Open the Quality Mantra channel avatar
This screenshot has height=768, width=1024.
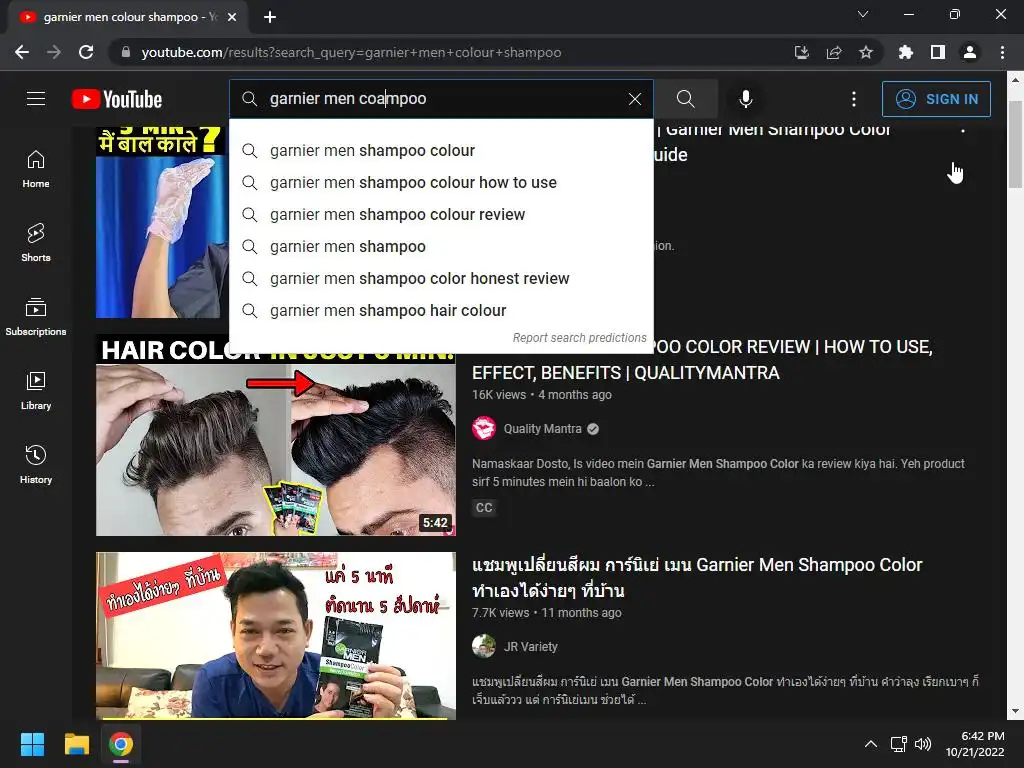click(x=484, y=428)
